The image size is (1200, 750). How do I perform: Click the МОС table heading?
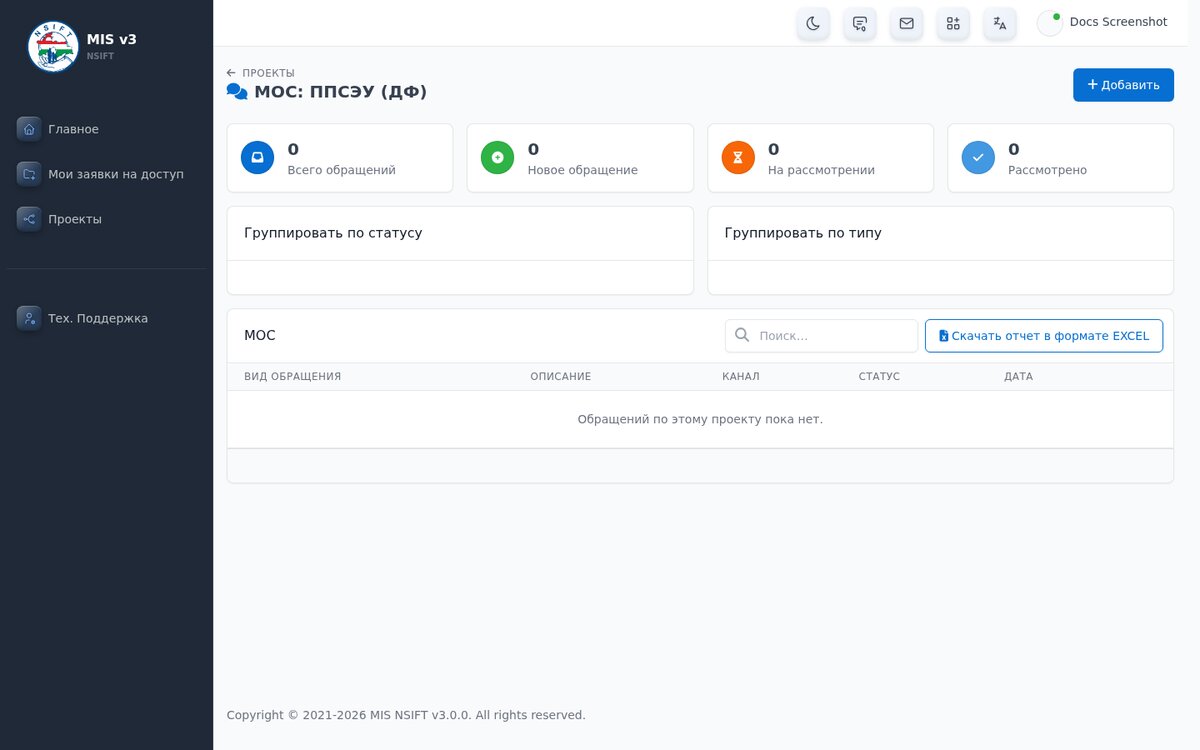coord(260,336)
